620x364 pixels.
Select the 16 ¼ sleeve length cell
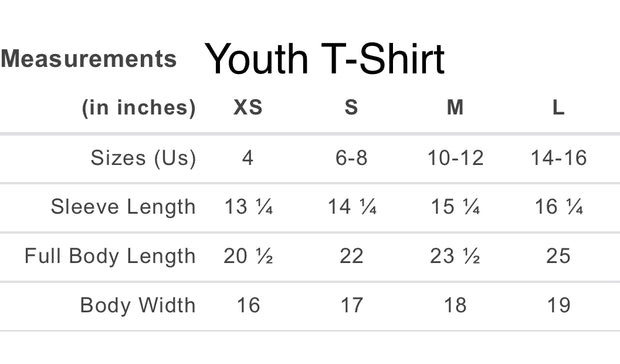pos(559,207)
